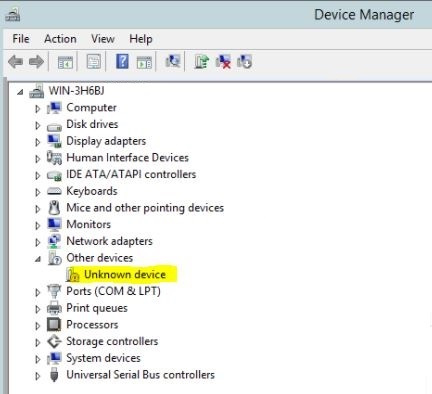Click the Disable device down-arrow icon
This screenshot has height=394, width=432.
(244, 62)
